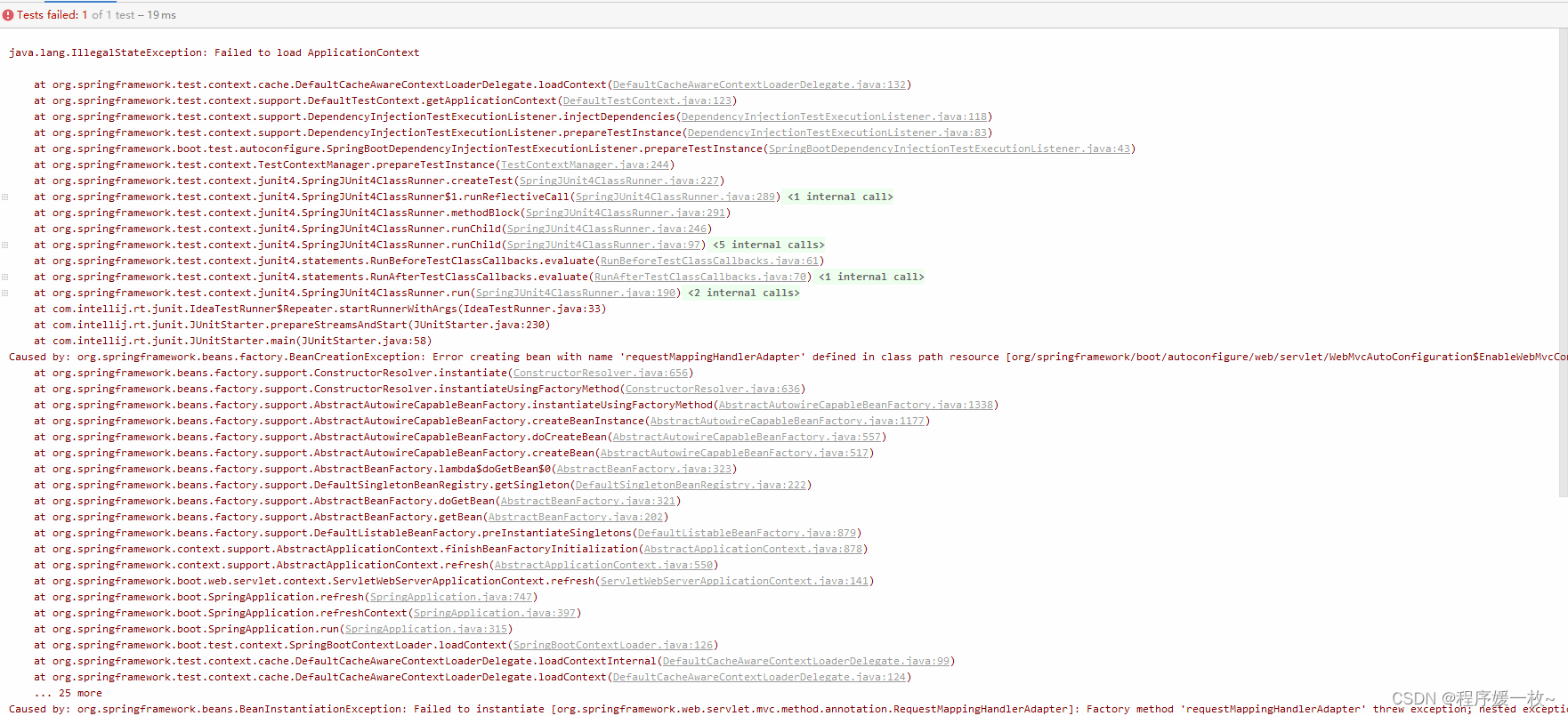1568x716 pixels.
Task: Open AbstractBeanFactory.java:202 link
Action: click(576, 517)
